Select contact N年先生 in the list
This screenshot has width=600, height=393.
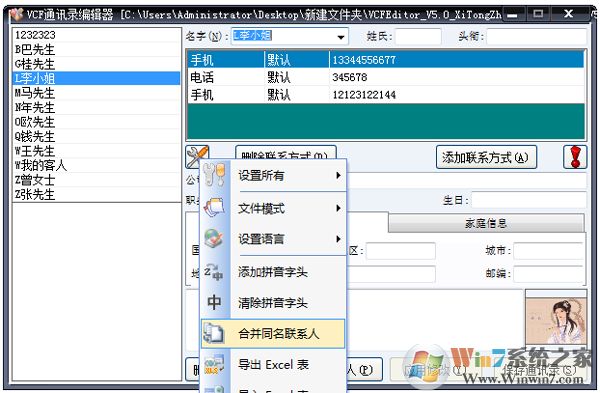[x=96, y=108]
